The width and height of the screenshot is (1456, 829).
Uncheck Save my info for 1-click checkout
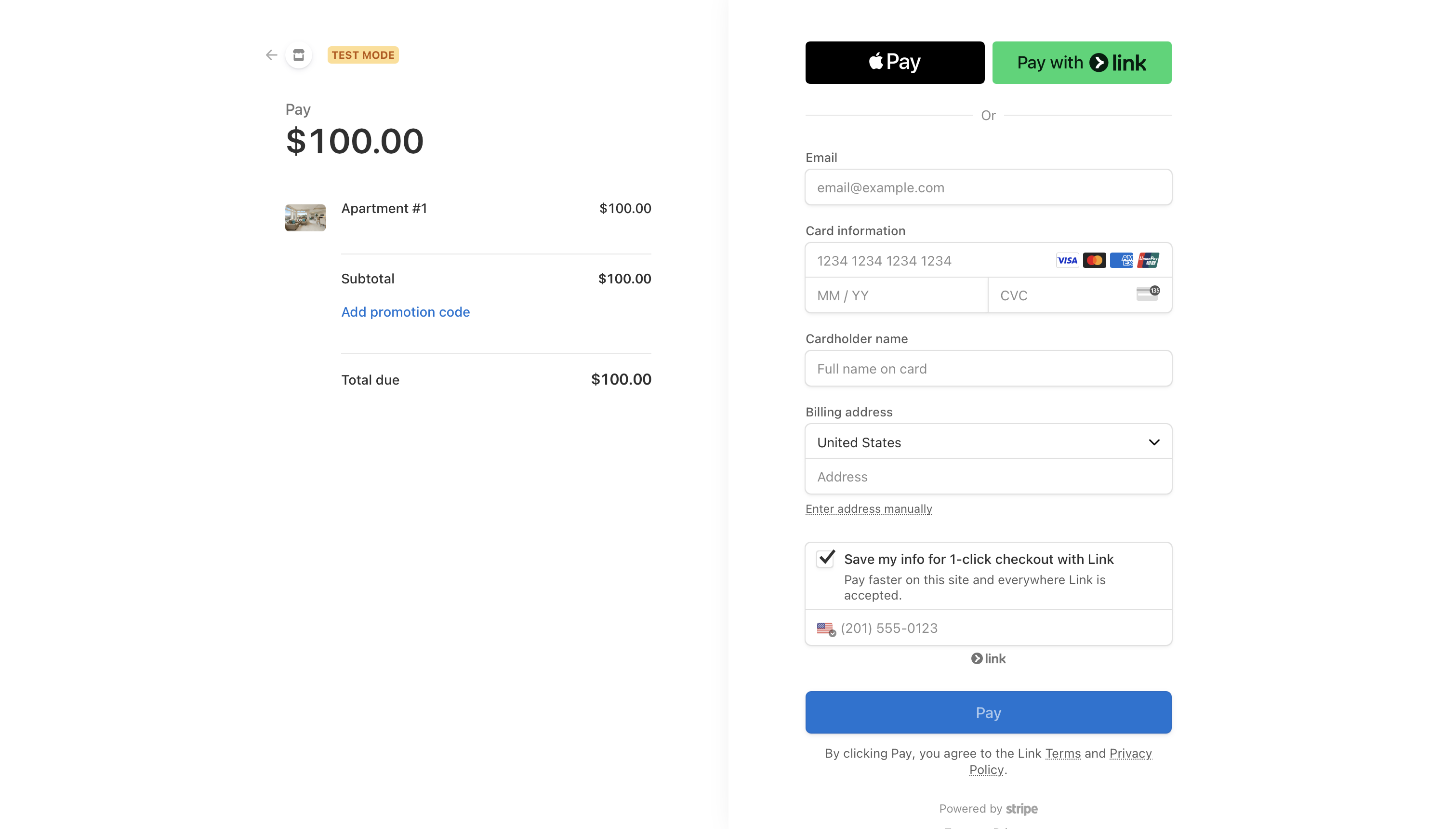[x=826, y=559]
